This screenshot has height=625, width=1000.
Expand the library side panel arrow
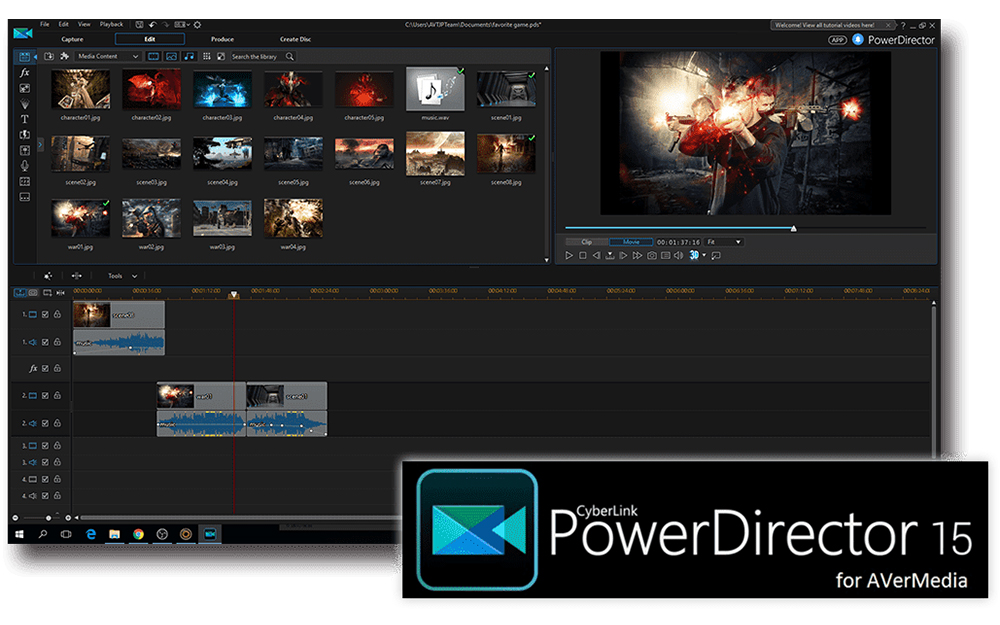(40, 145)
